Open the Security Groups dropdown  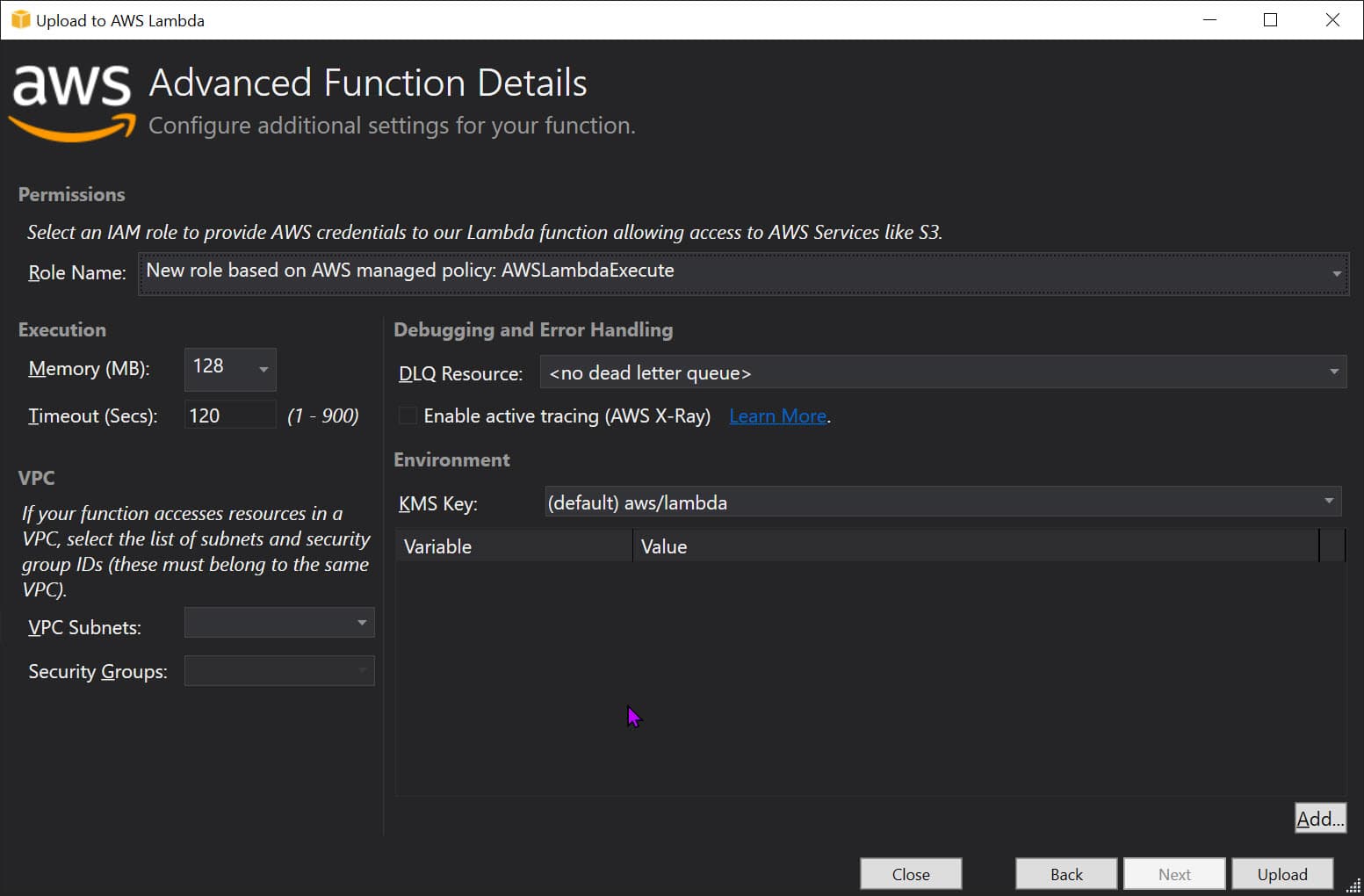coord(279,671)
